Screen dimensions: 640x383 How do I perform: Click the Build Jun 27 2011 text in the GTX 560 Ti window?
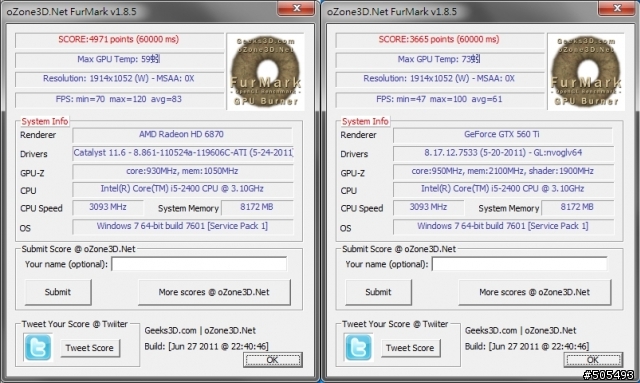[x=527, y=346]
